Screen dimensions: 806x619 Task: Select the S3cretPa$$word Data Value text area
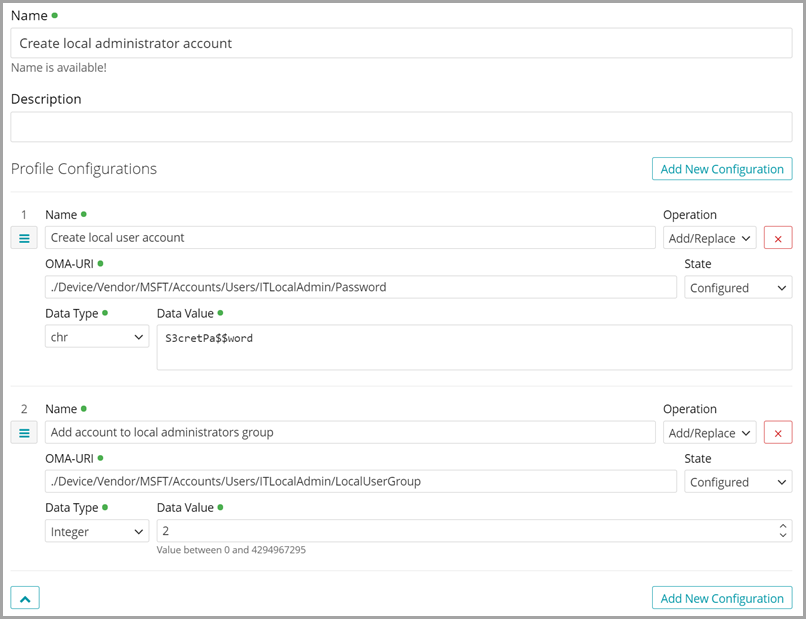coord(474,347)
